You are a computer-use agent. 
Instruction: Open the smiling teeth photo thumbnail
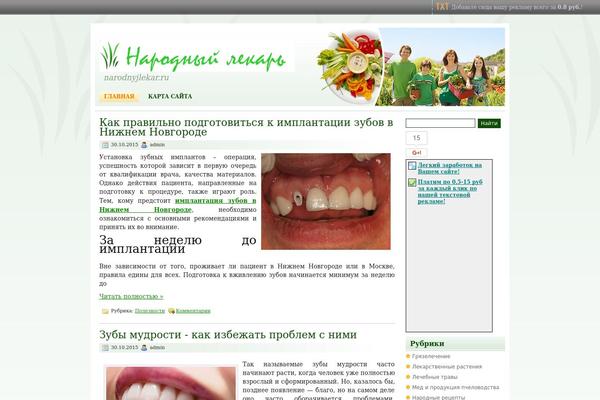click(x=171, y=383)
